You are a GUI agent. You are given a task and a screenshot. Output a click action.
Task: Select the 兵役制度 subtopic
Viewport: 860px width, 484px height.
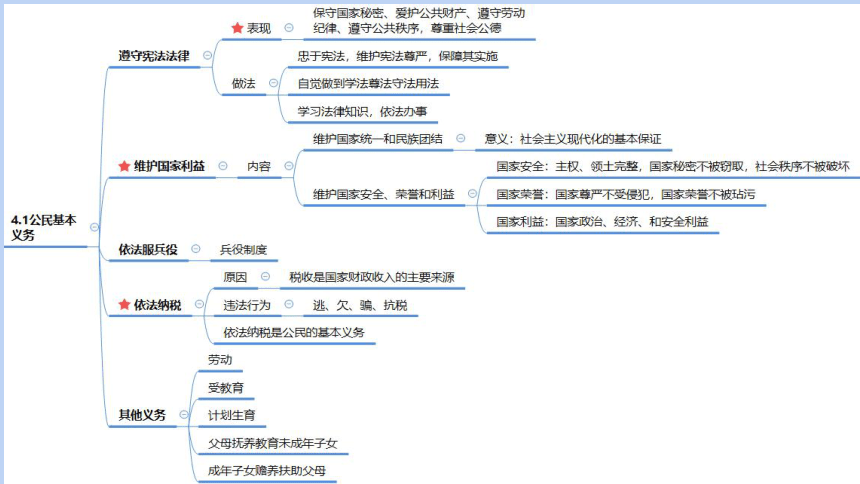pyautogui.click(x=244, y=250)
